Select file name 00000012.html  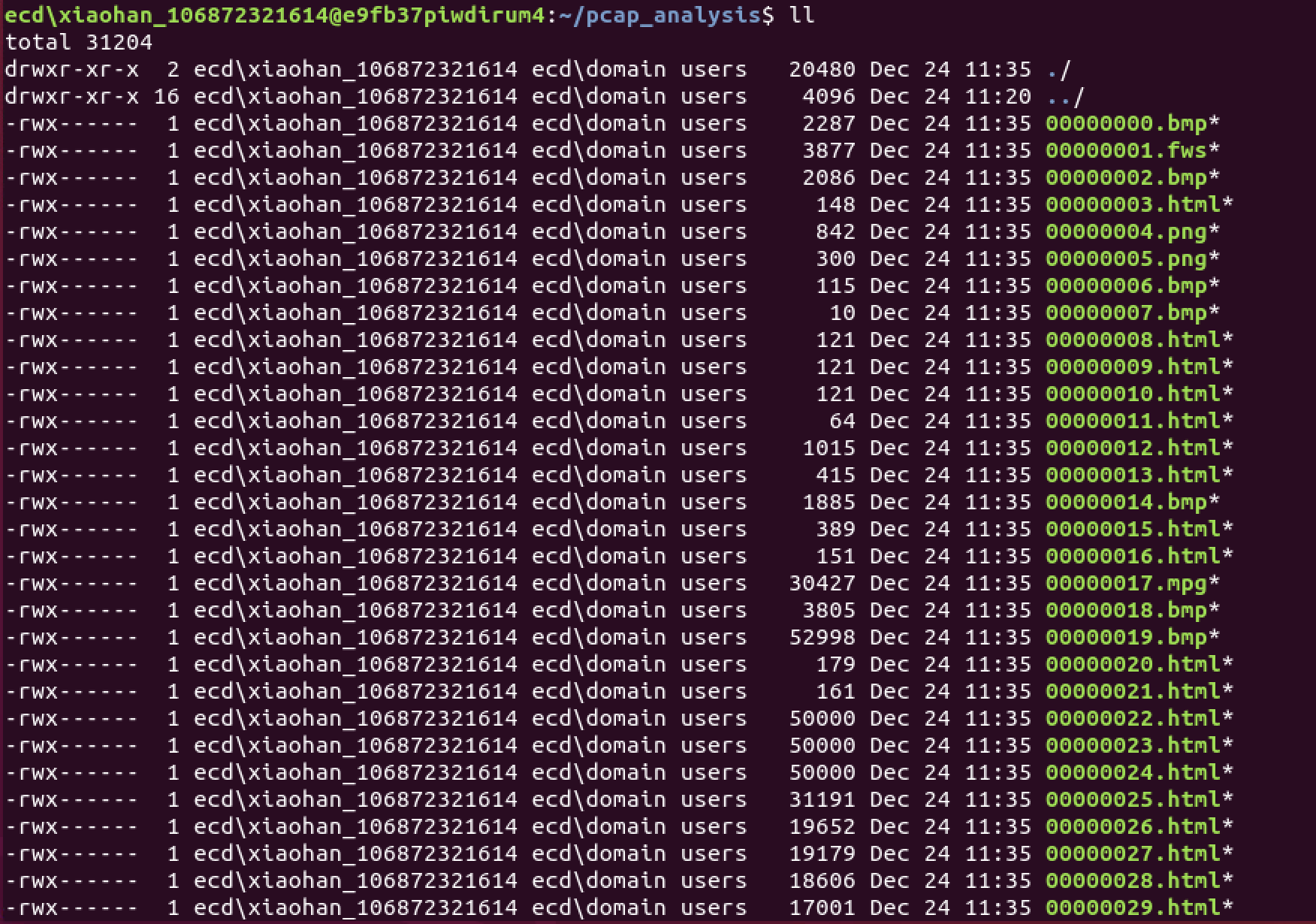pos(1133,448)
